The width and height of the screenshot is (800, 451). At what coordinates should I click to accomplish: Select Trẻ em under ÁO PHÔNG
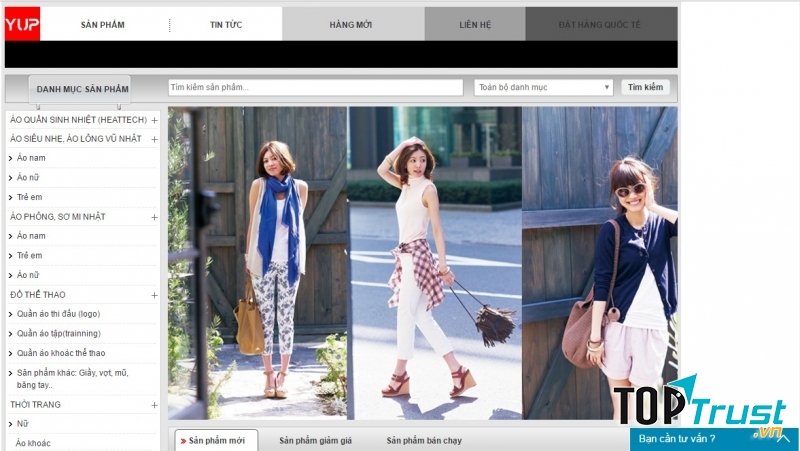[x=30, y=256]
